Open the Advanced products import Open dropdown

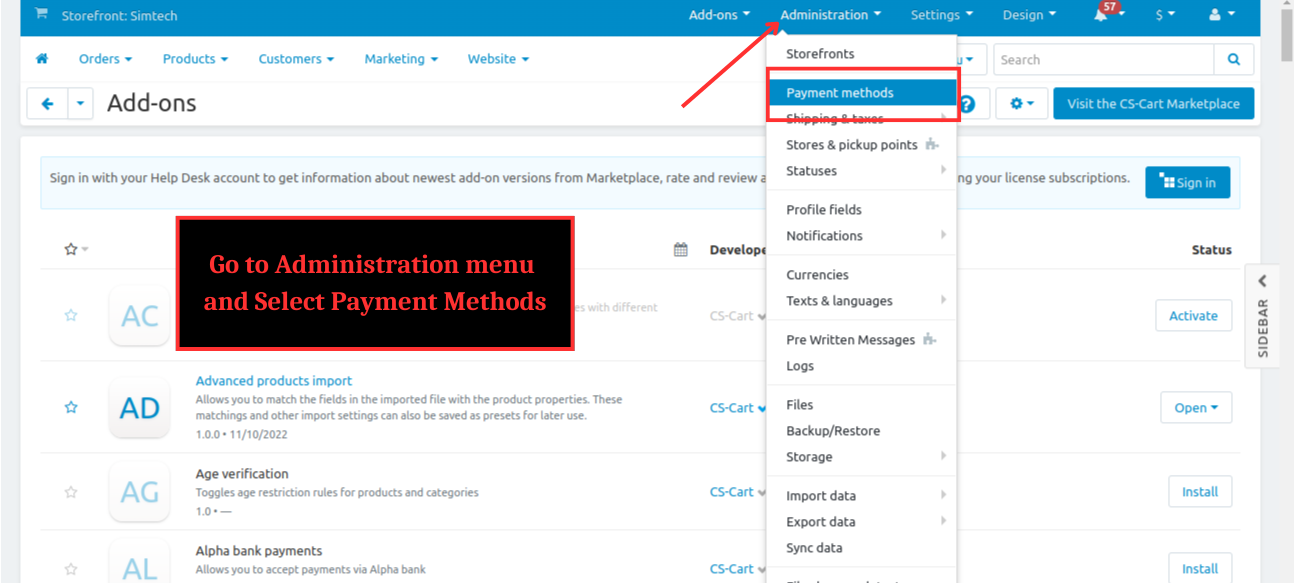[1196, 407]
